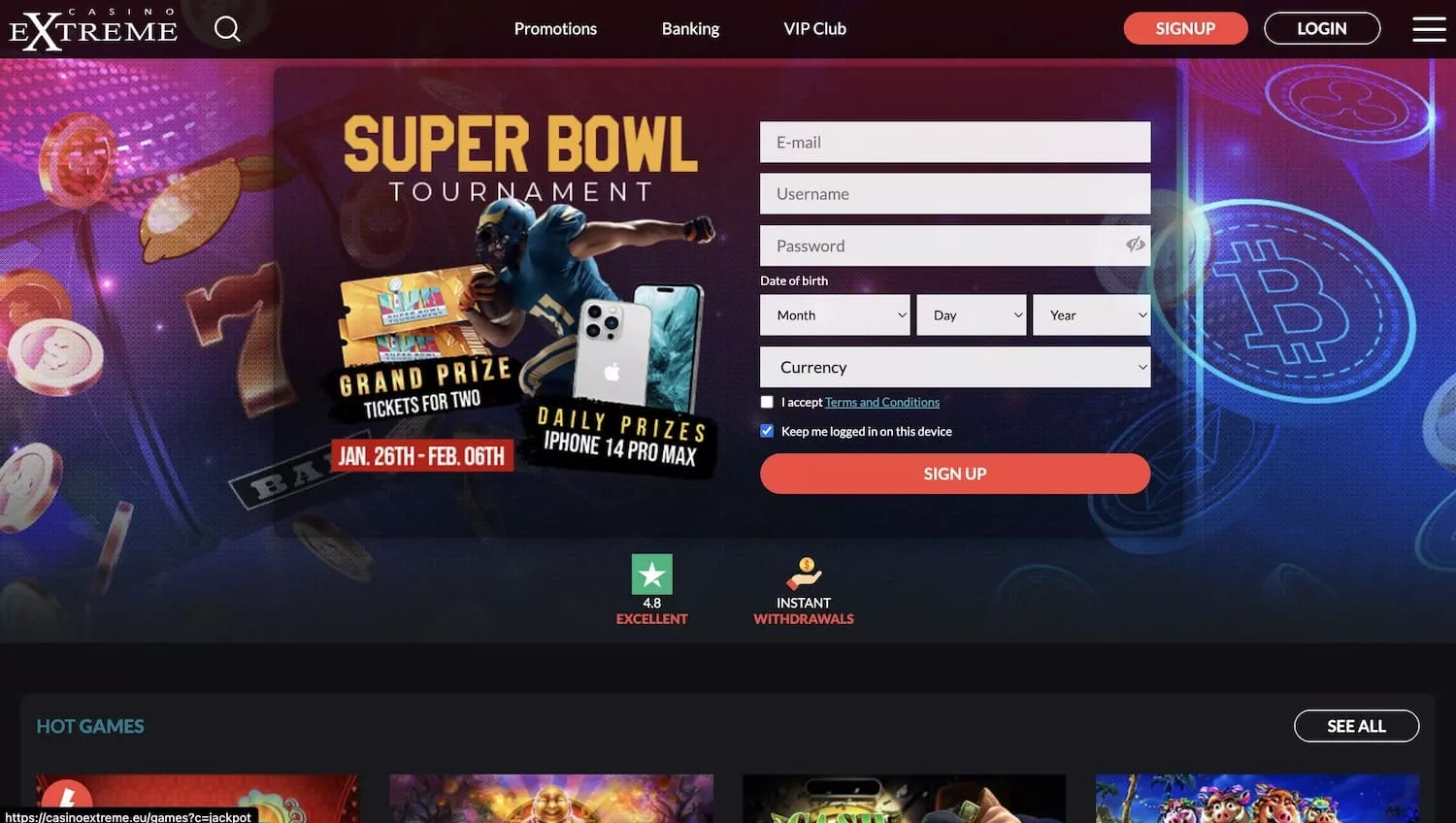Image resolution: width=1456 pixels, height=823 pixels.
Task: Click the lightning bolt game badge
Action: [x=66, y=799]
